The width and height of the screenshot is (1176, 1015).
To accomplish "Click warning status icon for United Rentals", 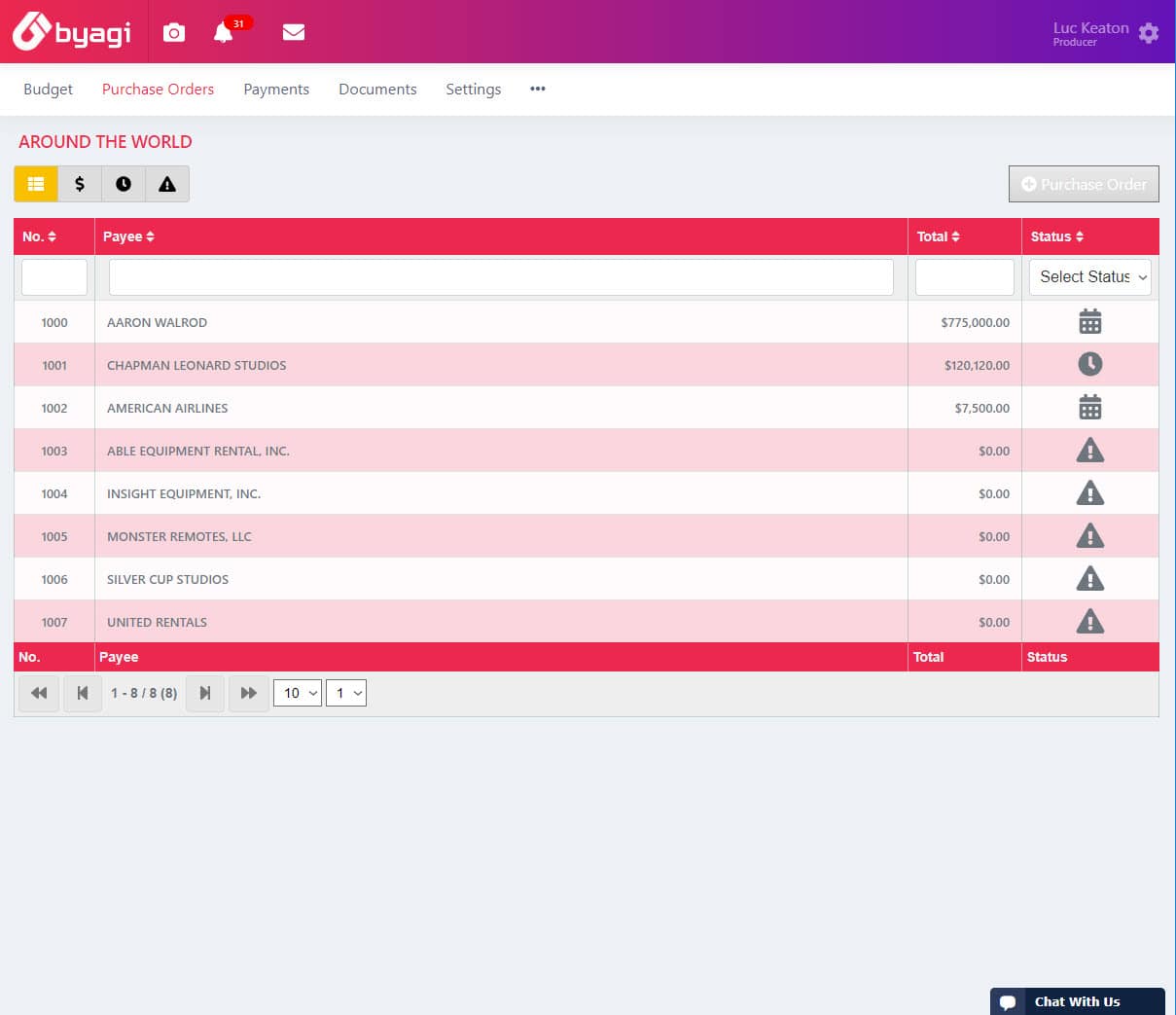I will (x=1089, y=622).
